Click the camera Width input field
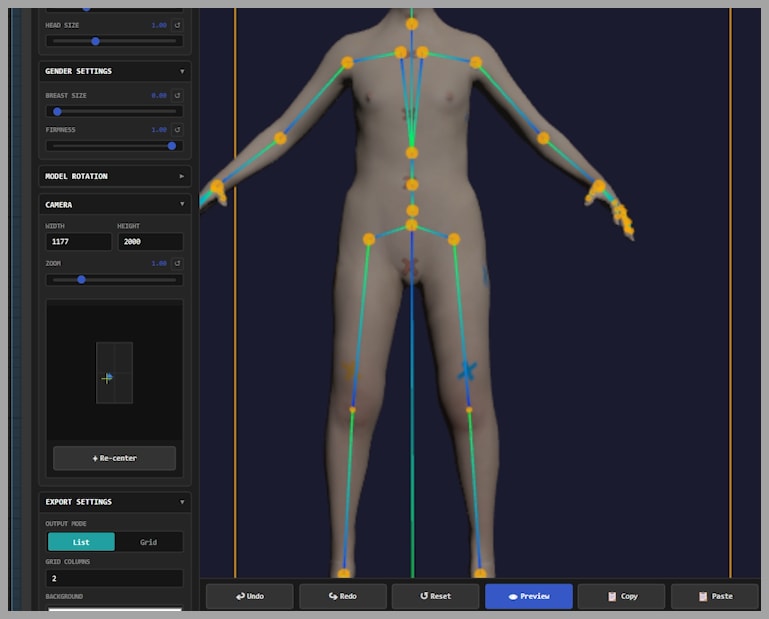 point(79,241)
